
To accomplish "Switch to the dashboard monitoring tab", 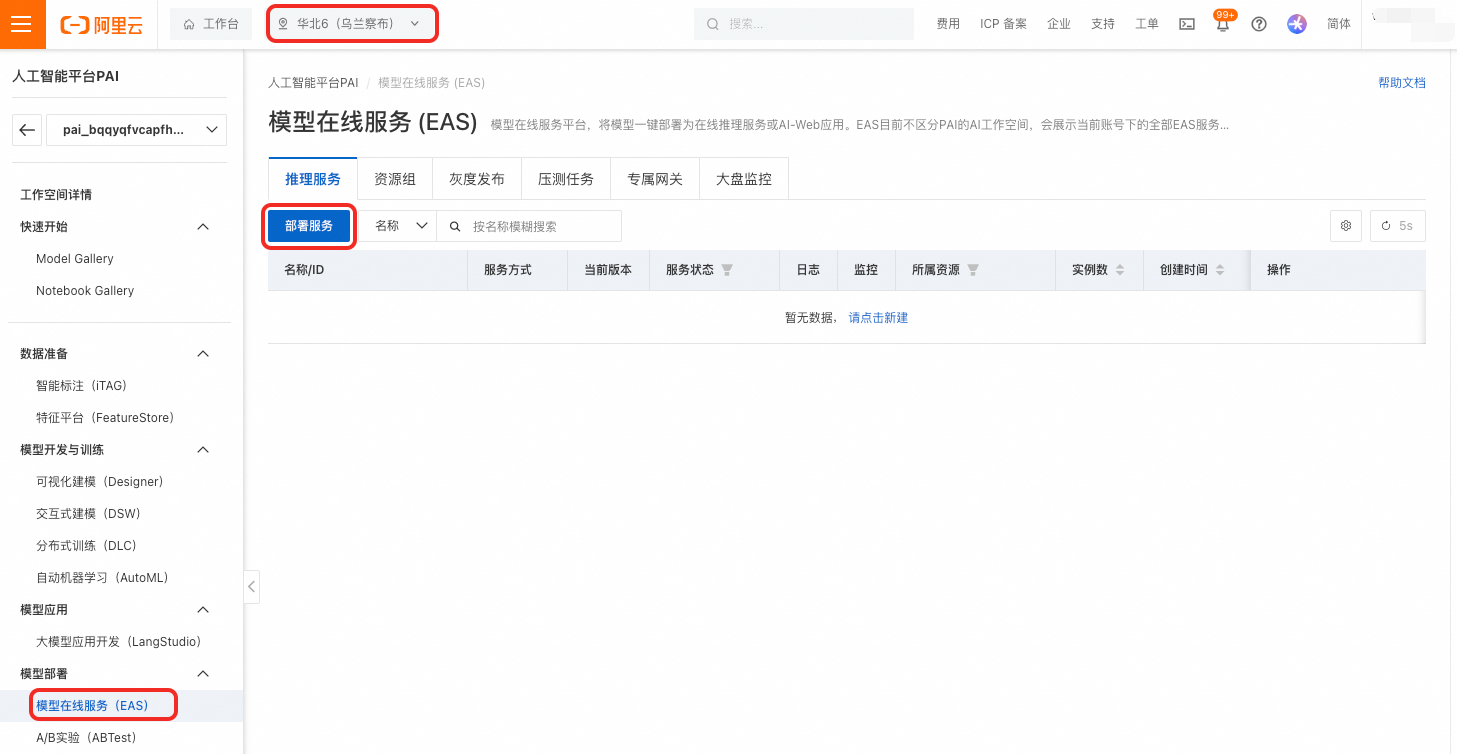I will pyautogui.click(x=744, y=179).
